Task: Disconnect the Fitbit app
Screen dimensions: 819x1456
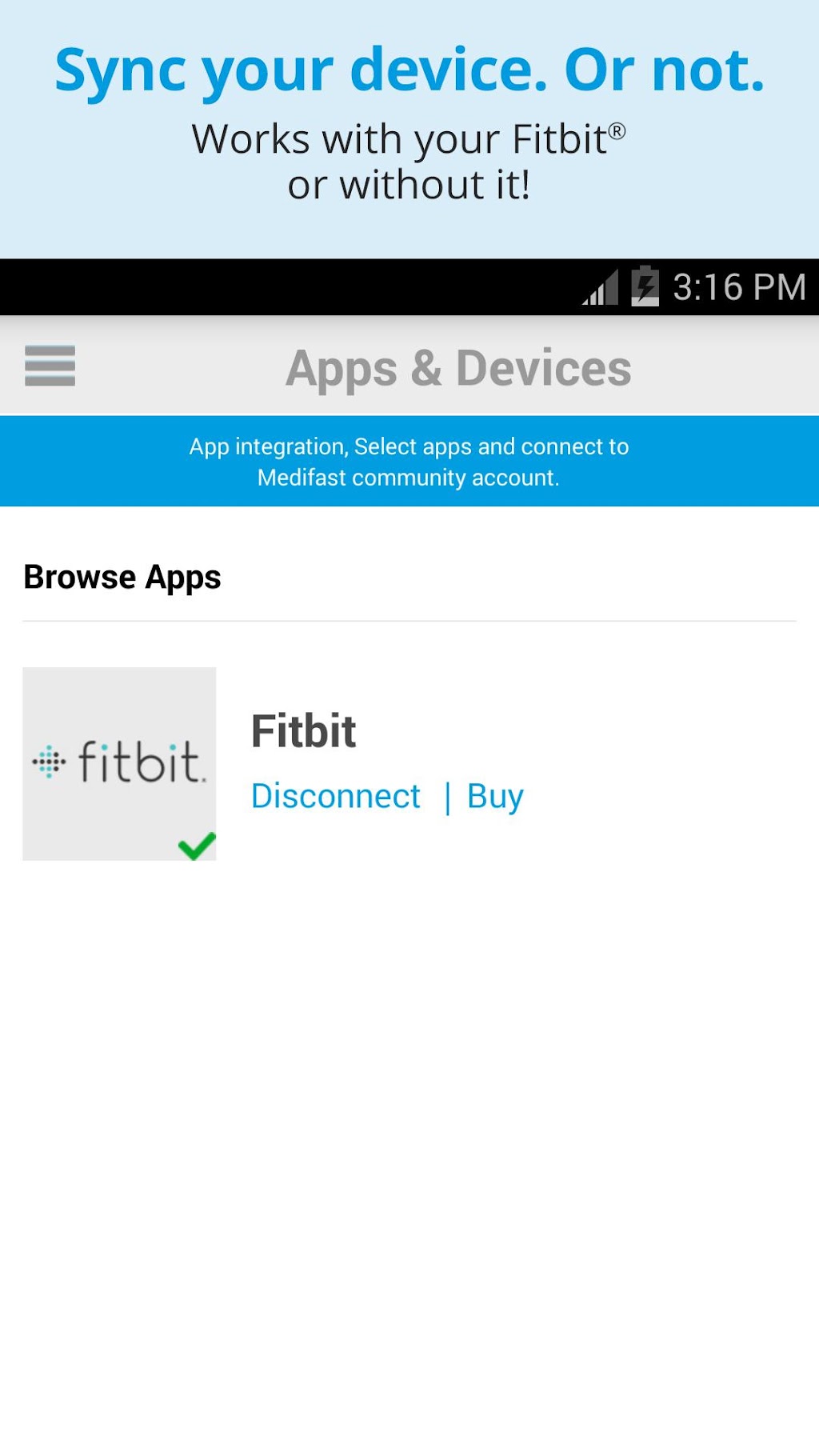Action: click(x=335, y=796)
